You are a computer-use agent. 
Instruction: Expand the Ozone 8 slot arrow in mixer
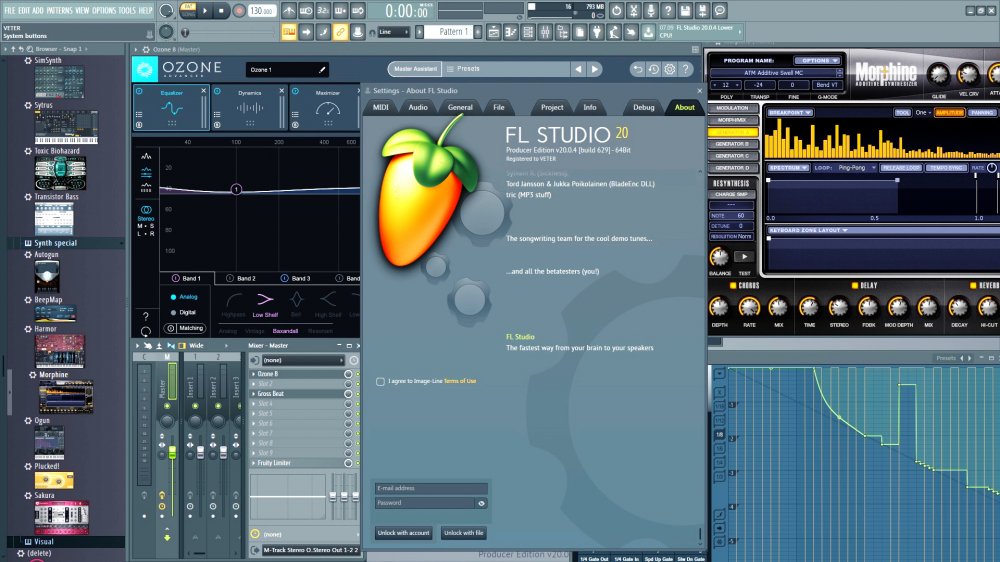[x=254, y=374]
